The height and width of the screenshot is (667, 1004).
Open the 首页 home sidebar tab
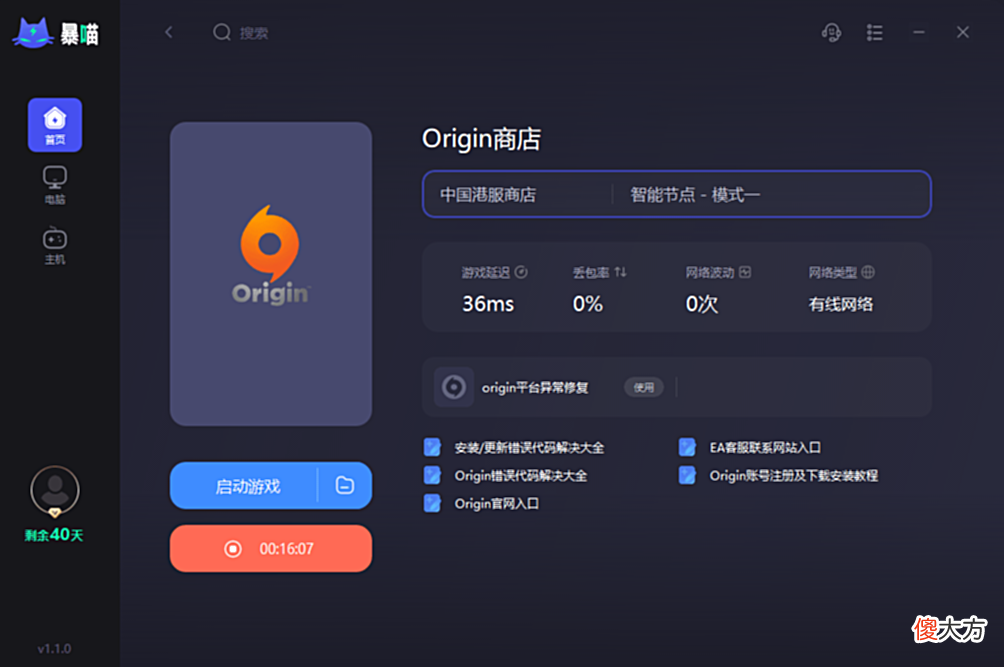(54, 125)
